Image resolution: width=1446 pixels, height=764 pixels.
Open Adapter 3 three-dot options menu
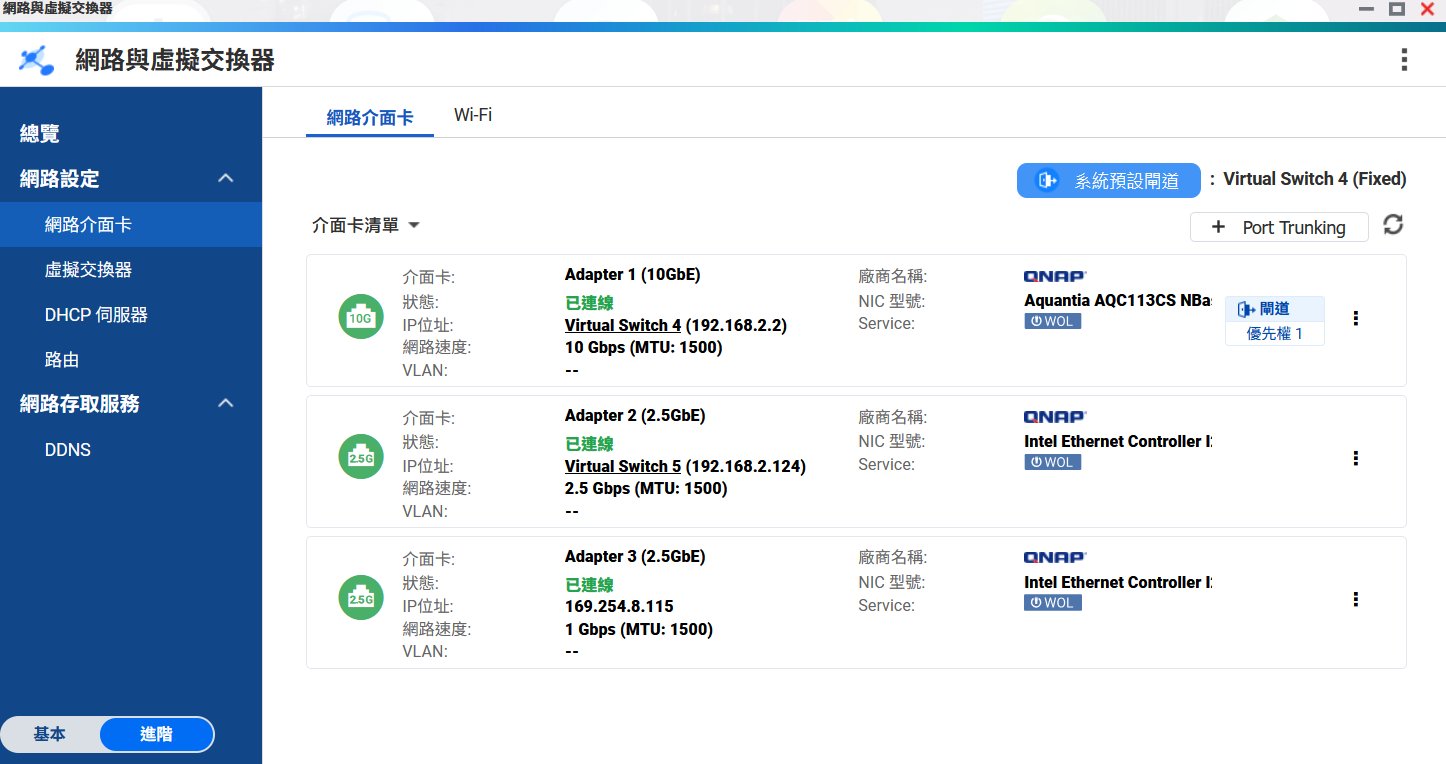point(1355,599)
